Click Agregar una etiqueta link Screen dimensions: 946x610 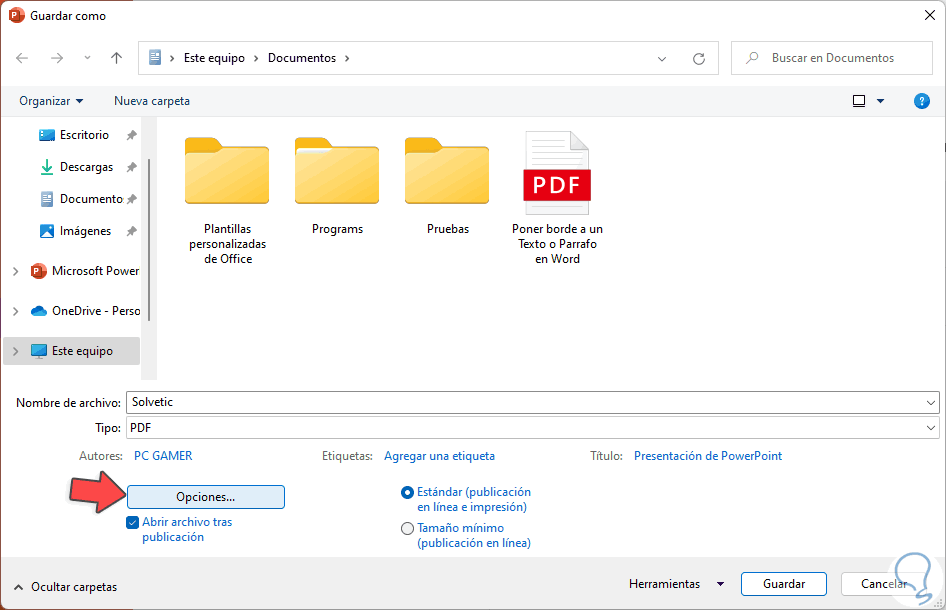pyautogui.click(x=439, y=455)
